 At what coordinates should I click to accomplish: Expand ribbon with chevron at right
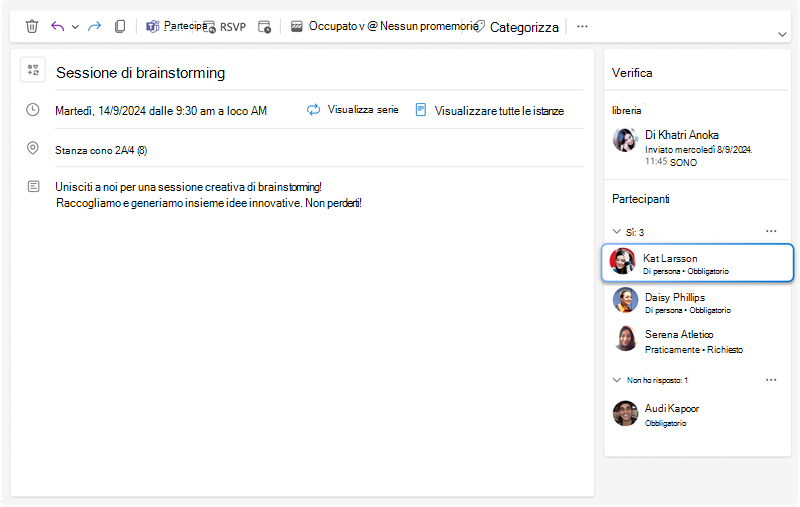coord(782,35)
